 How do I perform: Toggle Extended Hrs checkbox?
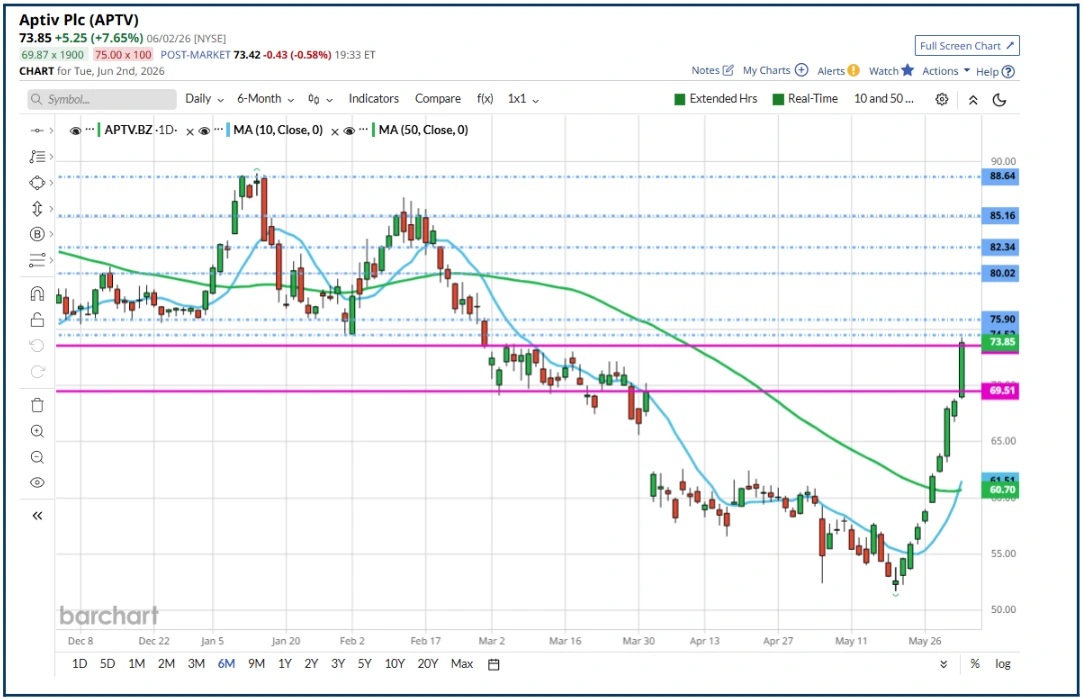(680, 99)
